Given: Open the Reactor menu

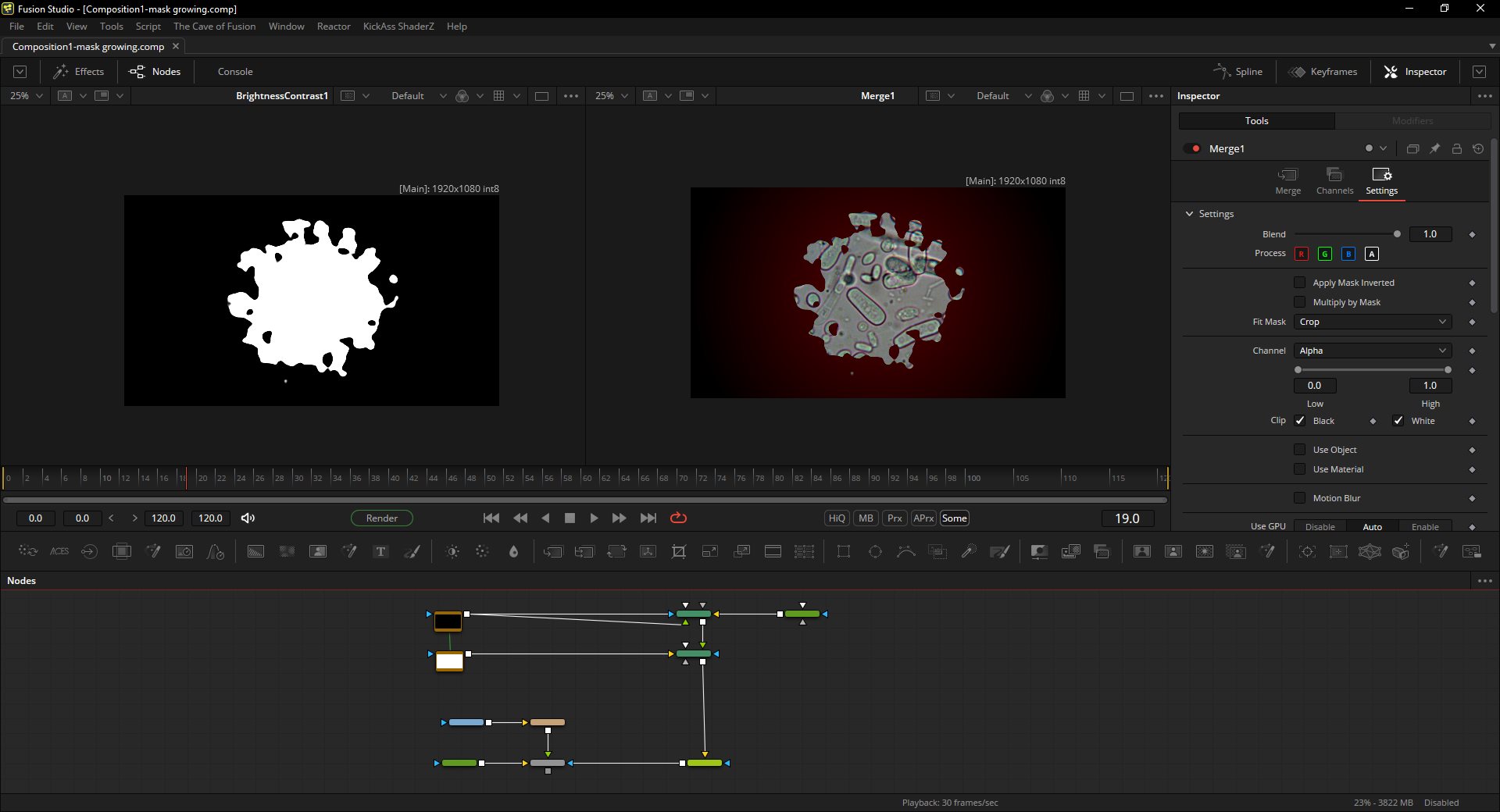Looking at the screenshot, I should 334,27.
